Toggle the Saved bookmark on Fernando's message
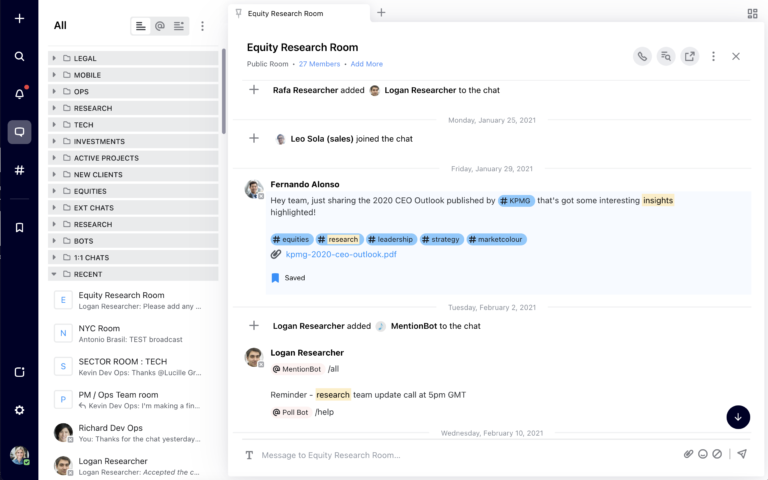Screen dimensions: 768x480 click(x=276, y=278)
